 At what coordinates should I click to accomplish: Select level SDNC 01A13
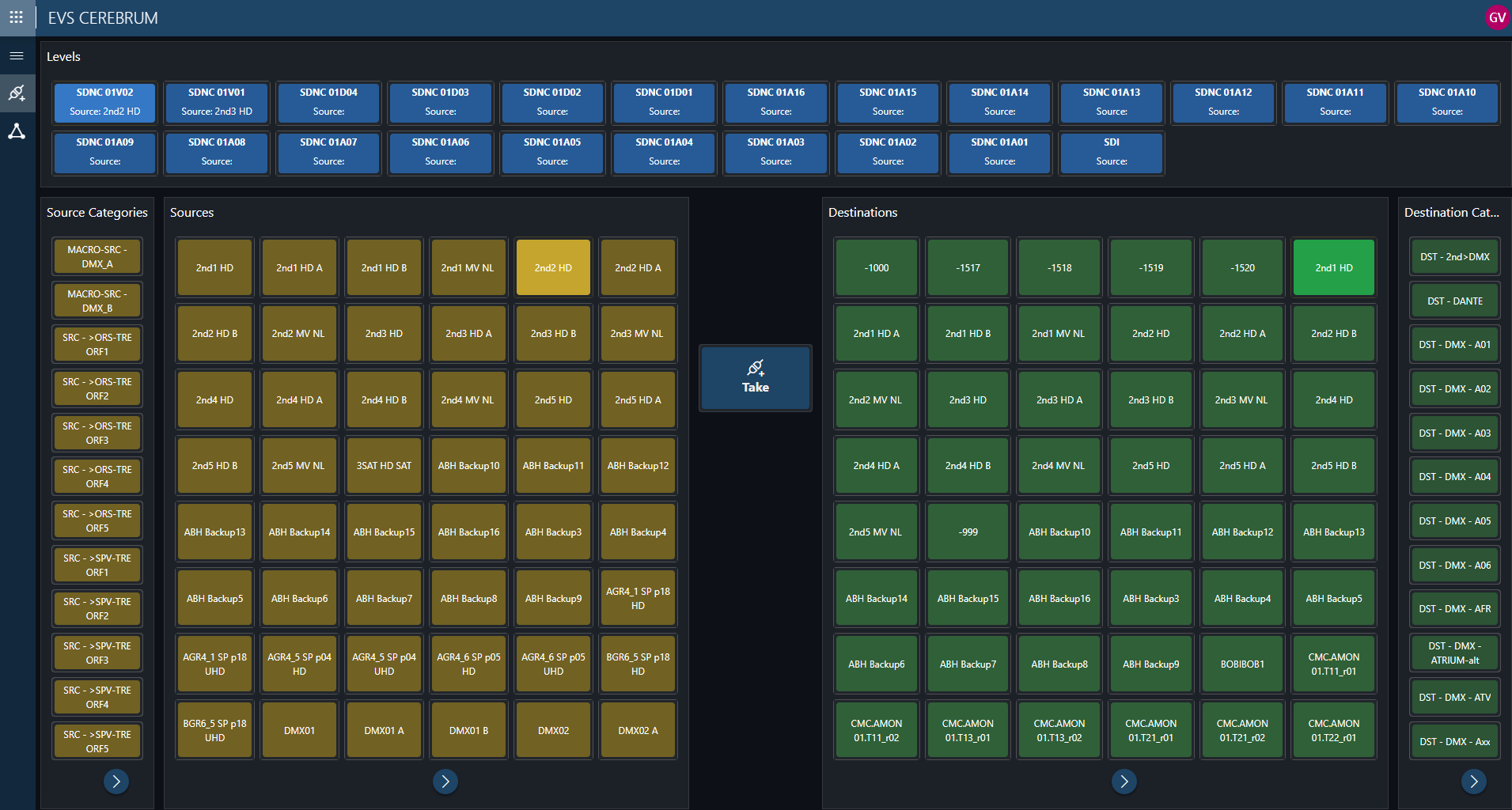click(1112, 102)
